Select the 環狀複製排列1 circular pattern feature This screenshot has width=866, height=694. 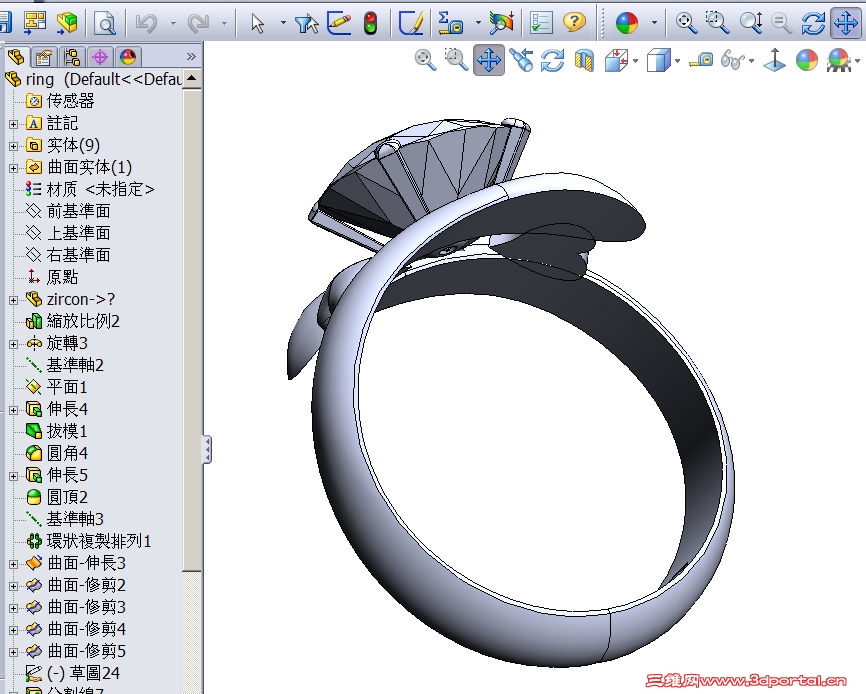(x=88, y=541)
